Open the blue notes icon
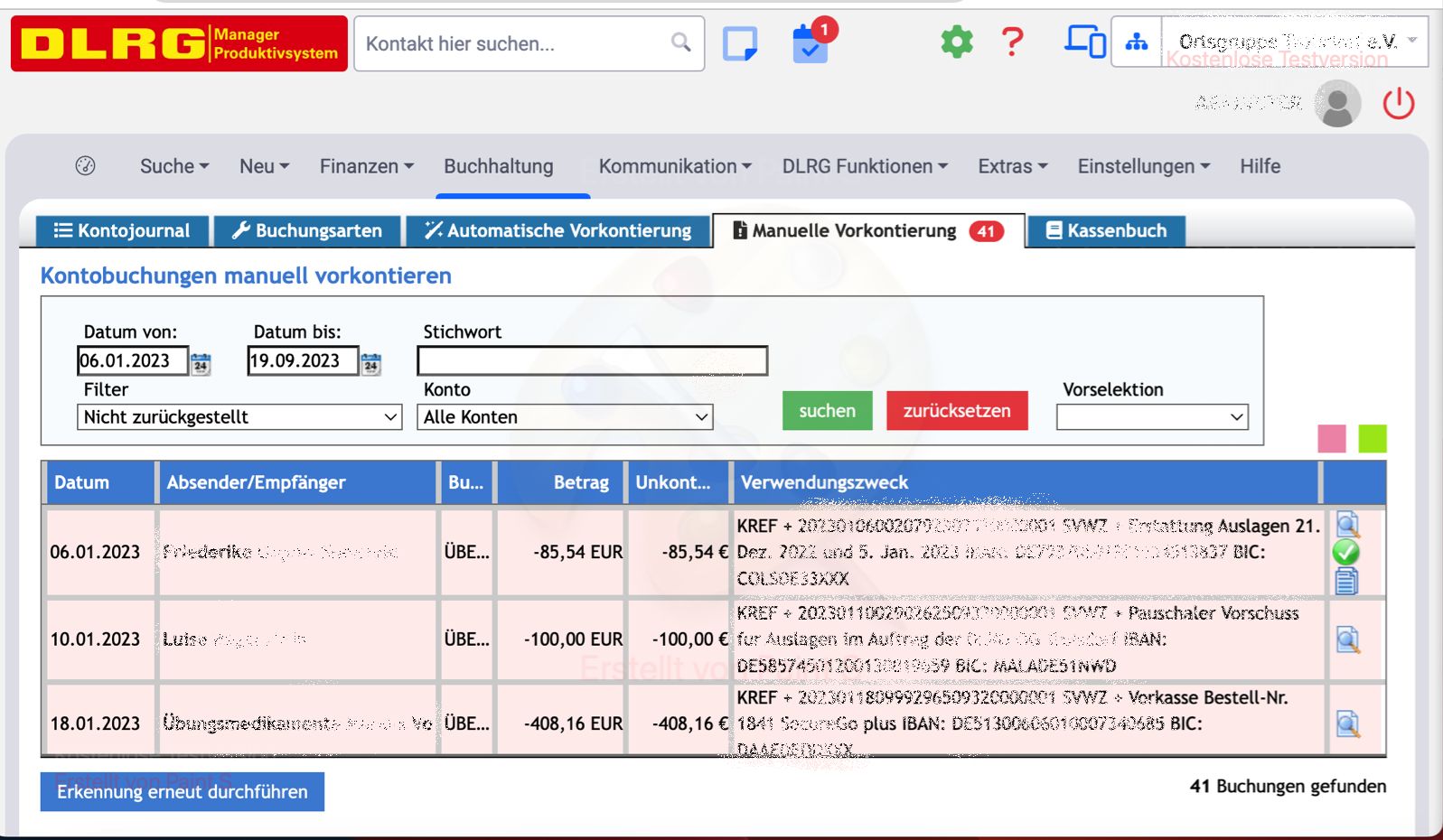 click(740, 43)
